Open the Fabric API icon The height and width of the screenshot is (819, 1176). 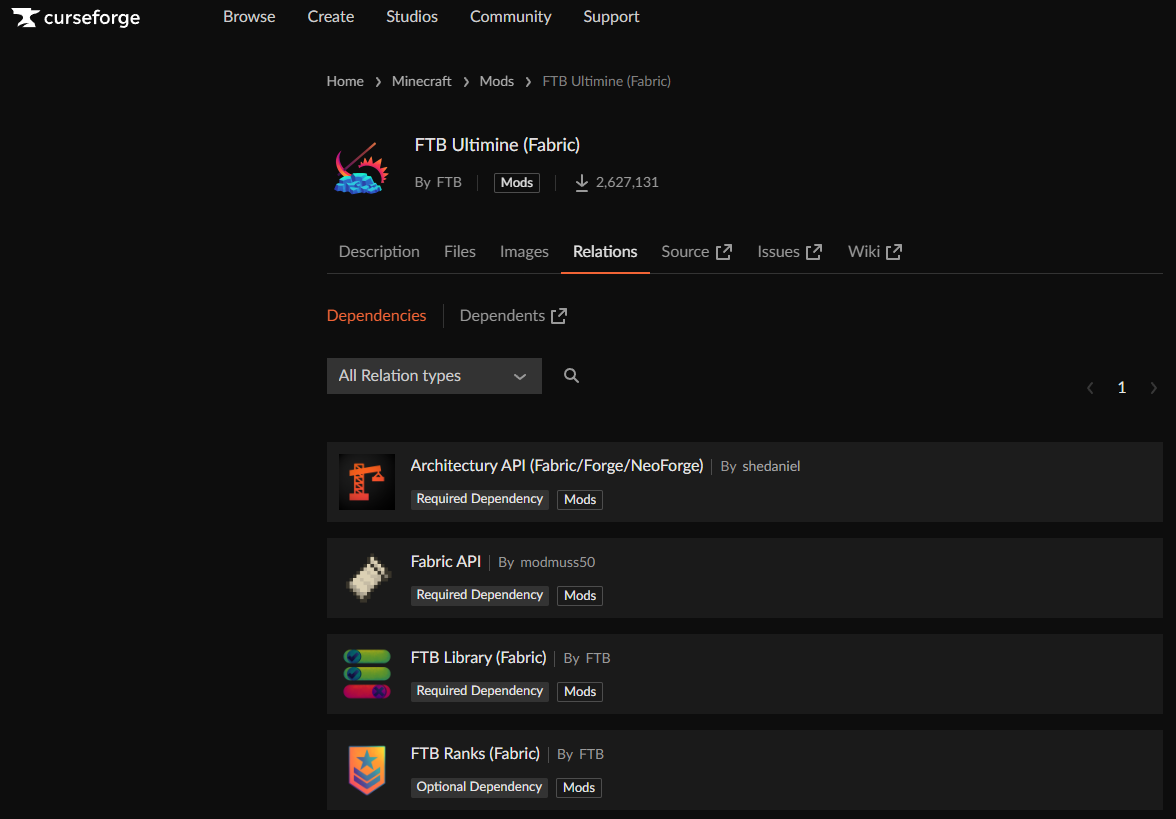(x=367, y=578)
